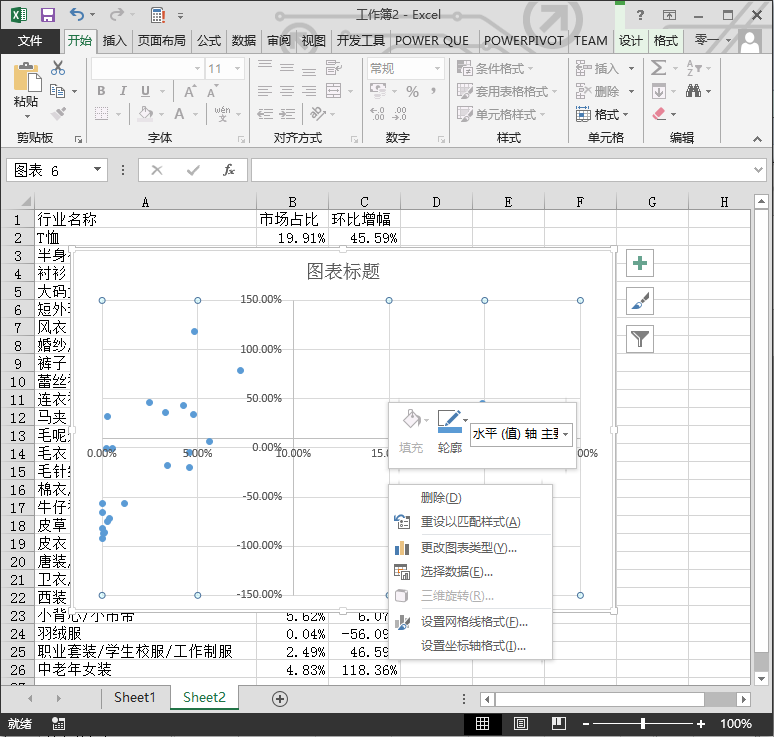
Task: Switch to the 页面布局 ribbon tab
Action: click(x=161, y=41)
